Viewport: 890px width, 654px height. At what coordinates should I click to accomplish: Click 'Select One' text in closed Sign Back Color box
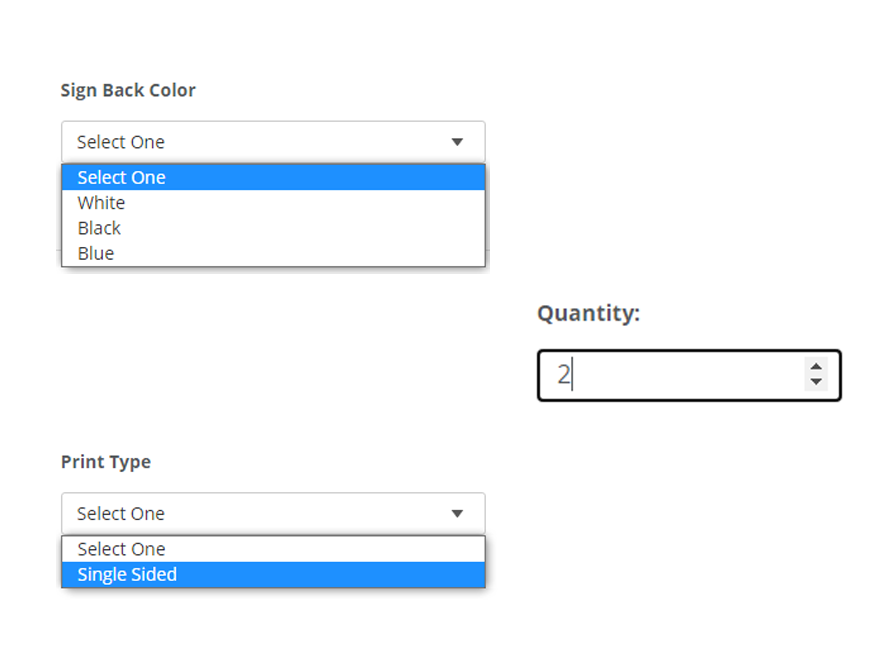click(x=121, y=142)
